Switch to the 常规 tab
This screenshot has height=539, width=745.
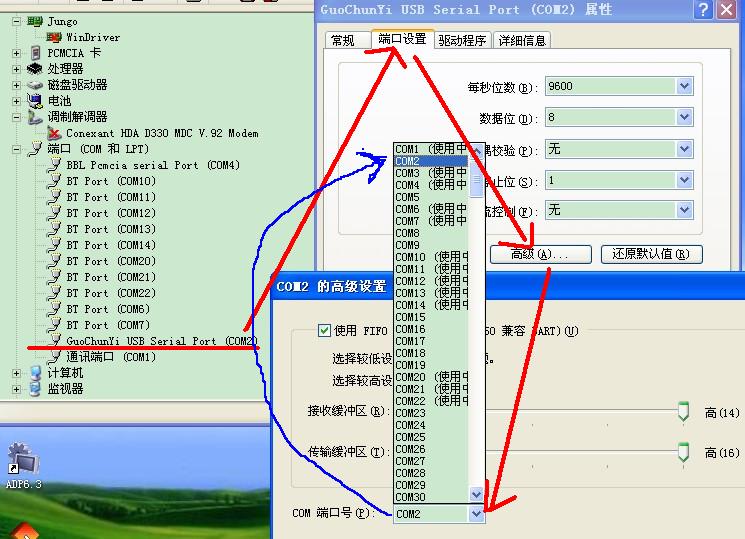click(343, 41)
